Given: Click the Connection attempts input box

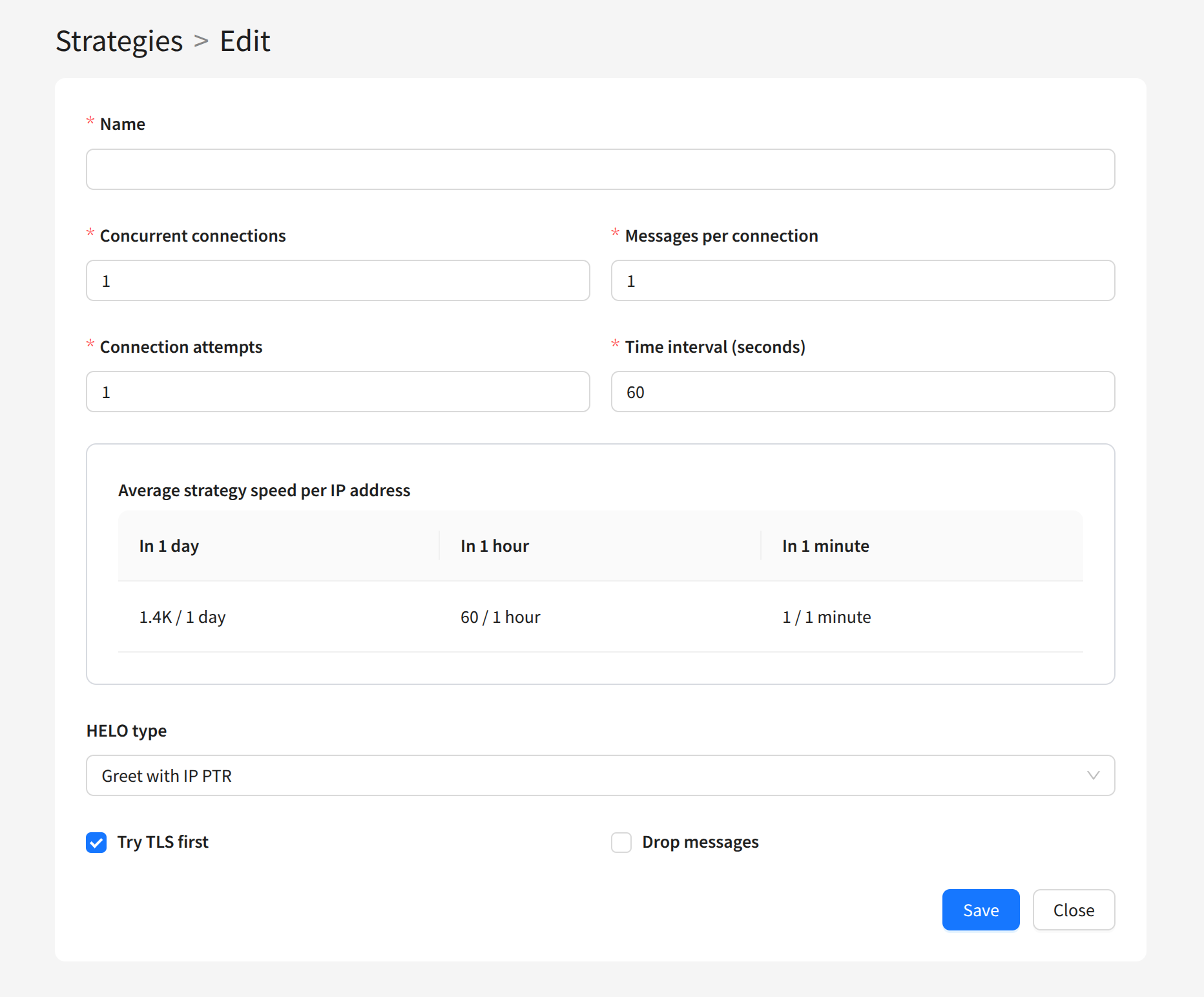Looking at the screenshot, I should point(338,392).
